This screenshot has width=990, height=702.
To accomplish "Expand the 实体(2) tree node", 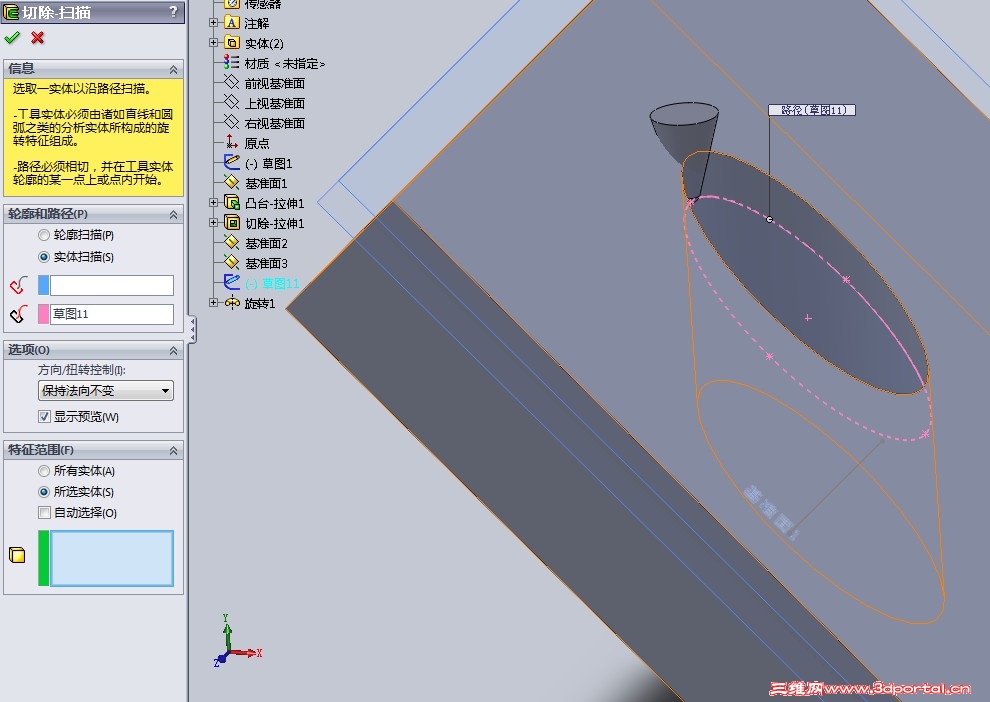I will [213, 42].
